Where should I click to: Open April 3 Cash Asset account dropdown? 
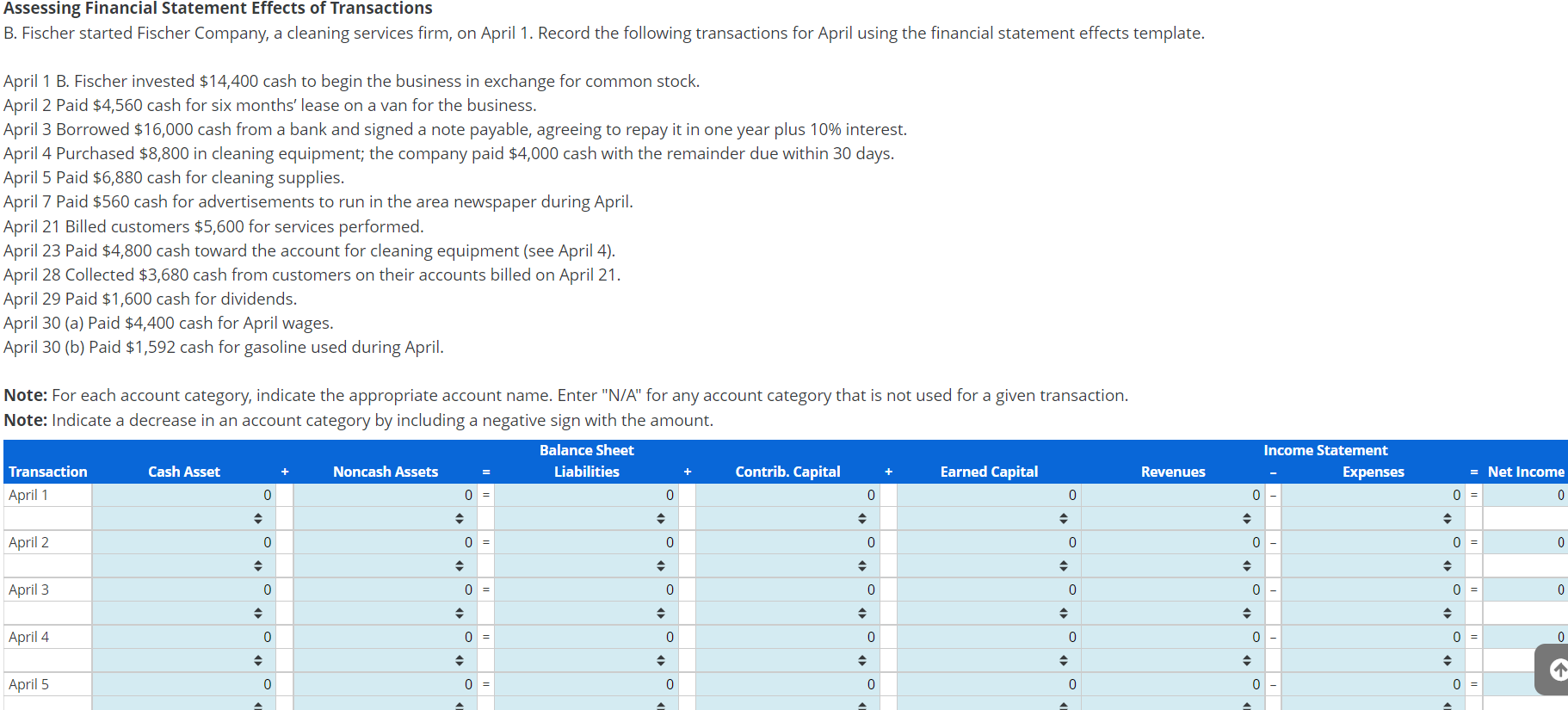183,613
